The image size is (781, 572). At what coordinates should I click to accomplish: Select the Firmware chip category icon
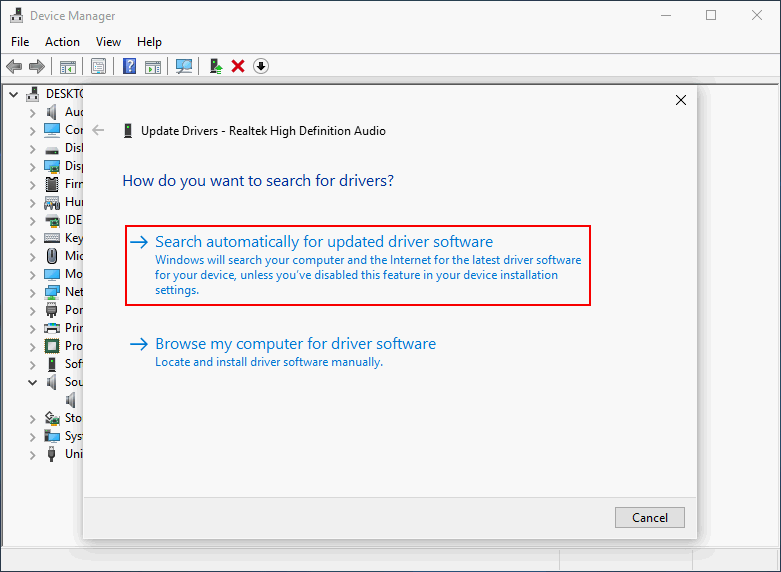[52, 184]
